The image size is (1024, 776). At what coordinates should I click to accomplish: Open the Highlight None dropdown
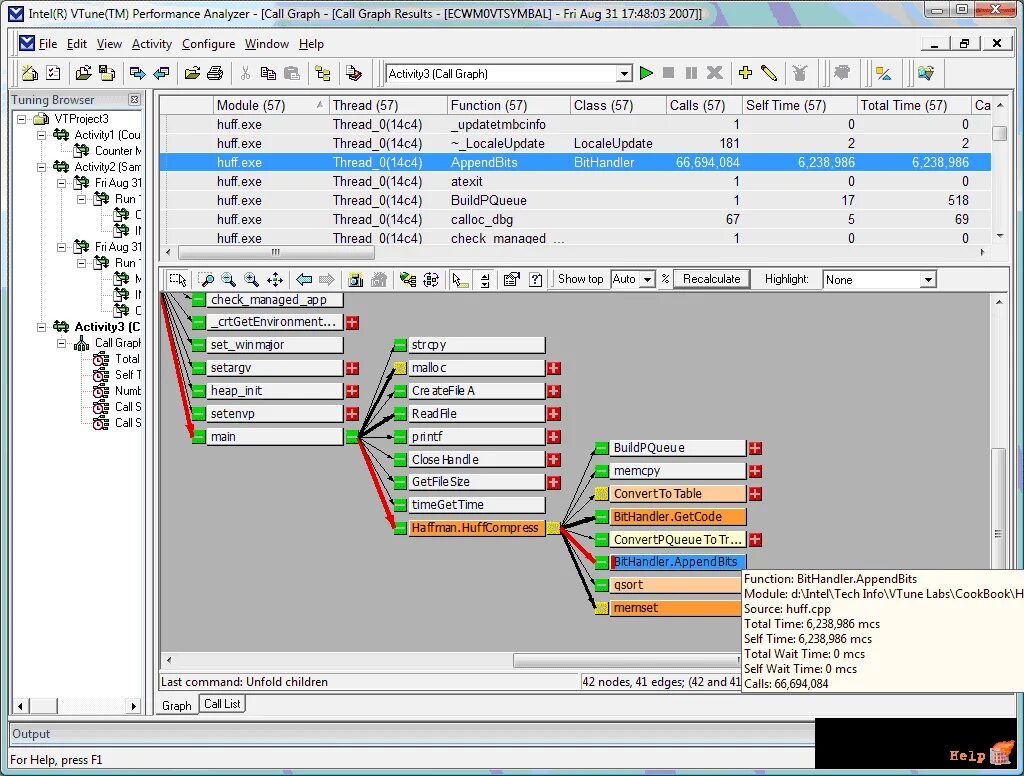click(927, 280)
